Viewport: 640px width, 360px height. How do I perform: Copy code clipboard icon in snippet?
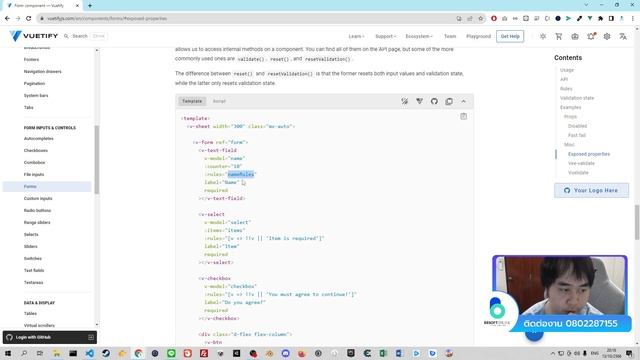(464, 116)
